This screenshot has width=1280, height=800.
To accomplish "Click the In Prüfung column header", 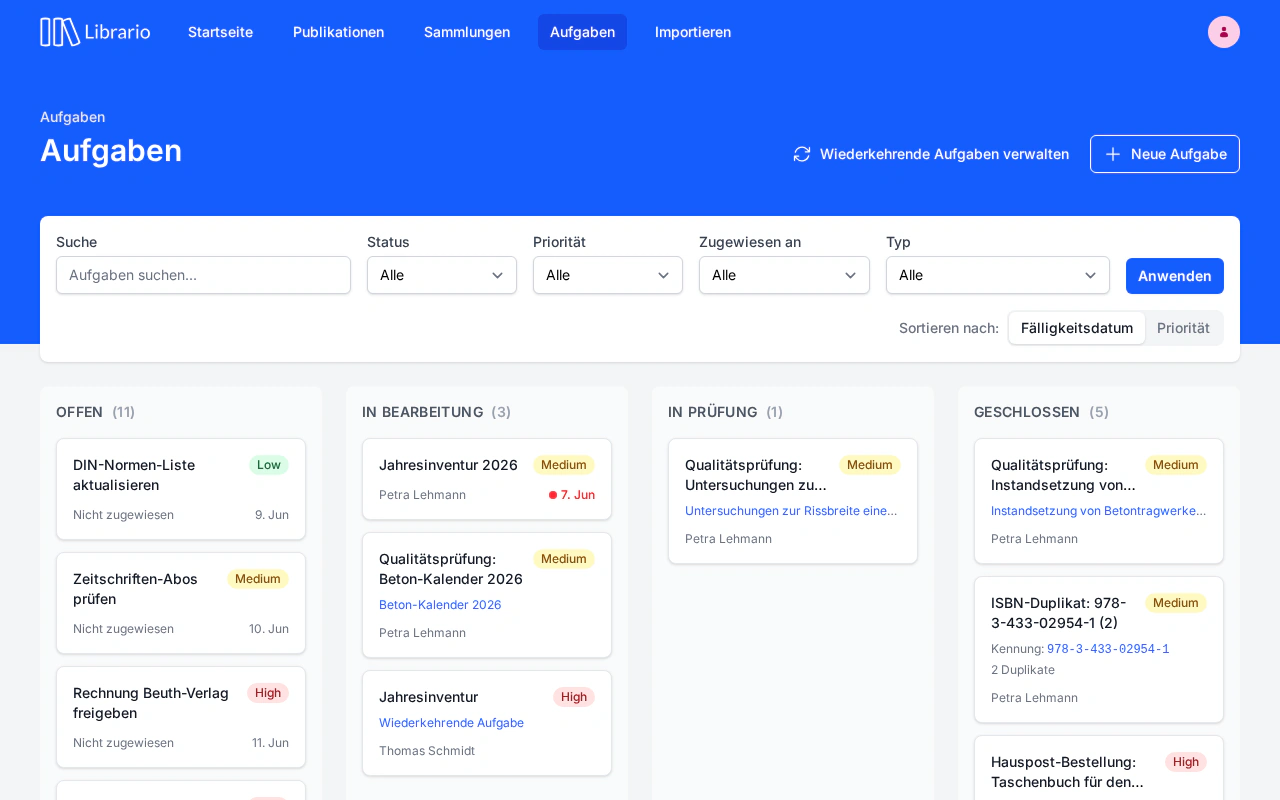I will coord(725,412).
